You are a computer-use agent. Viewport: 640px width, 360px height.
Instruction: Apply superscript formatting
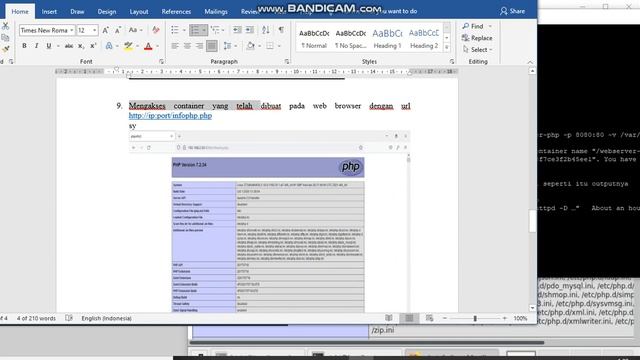click(93, 46)
